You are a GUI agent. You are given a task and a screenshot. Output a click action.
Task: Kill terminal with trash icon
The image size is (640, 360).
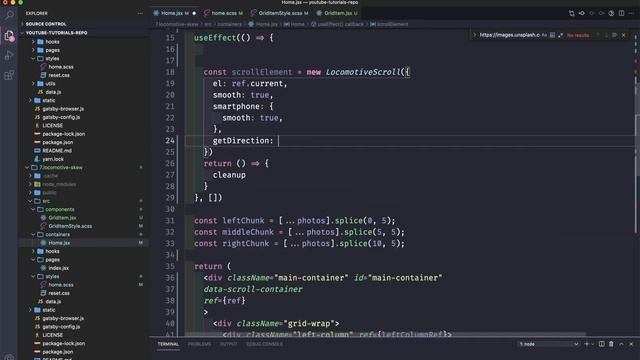[611, 344]
